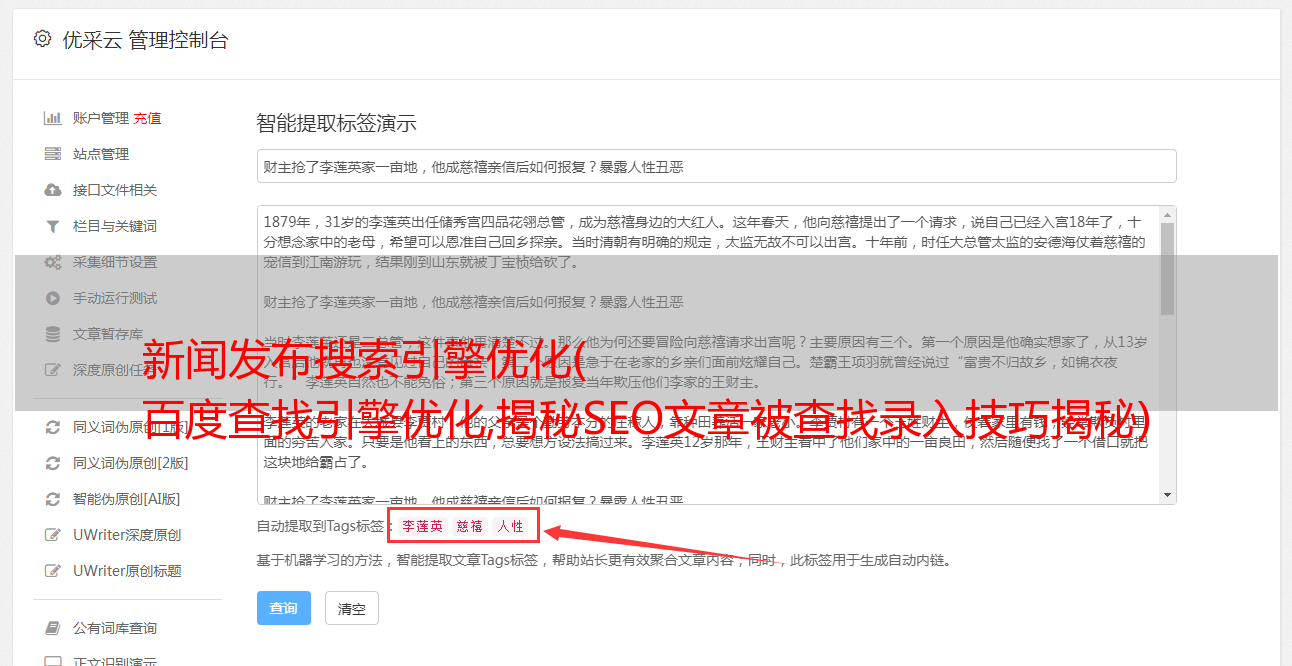Click the refresh icon beside 同义词伪原创[2版]
Viewport: 1292px width, 666px height.
coord(53,463)
